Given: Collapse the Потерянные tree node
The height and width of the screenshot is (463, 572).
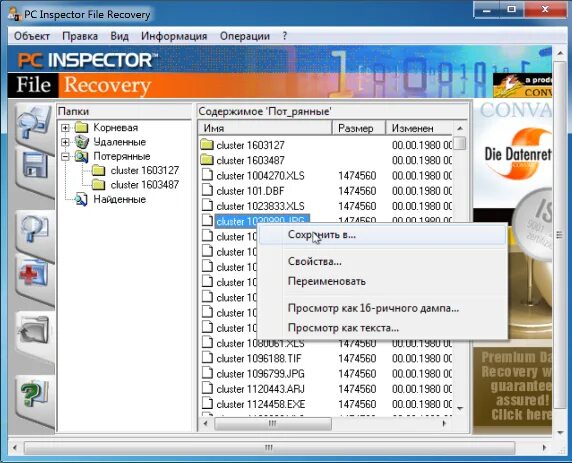Looking at the screenshot, I should [65, 157].
